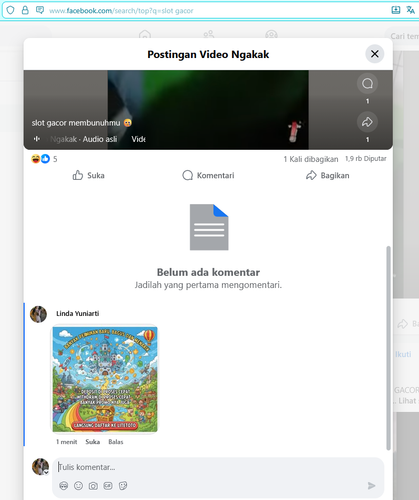The width and height of the screenshot is (419, 500).
Task: Open the shield tracking protection icon
Action: [10, 10]
